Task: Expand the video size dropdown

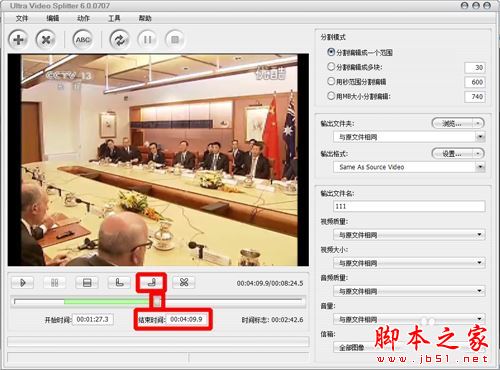Action: click(479, 263)
